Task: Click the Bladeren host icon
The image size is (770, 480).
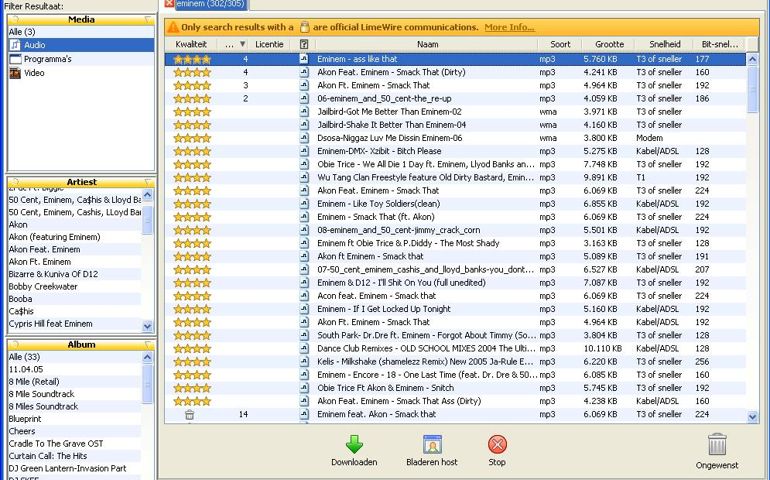Action: click(432, 444)
